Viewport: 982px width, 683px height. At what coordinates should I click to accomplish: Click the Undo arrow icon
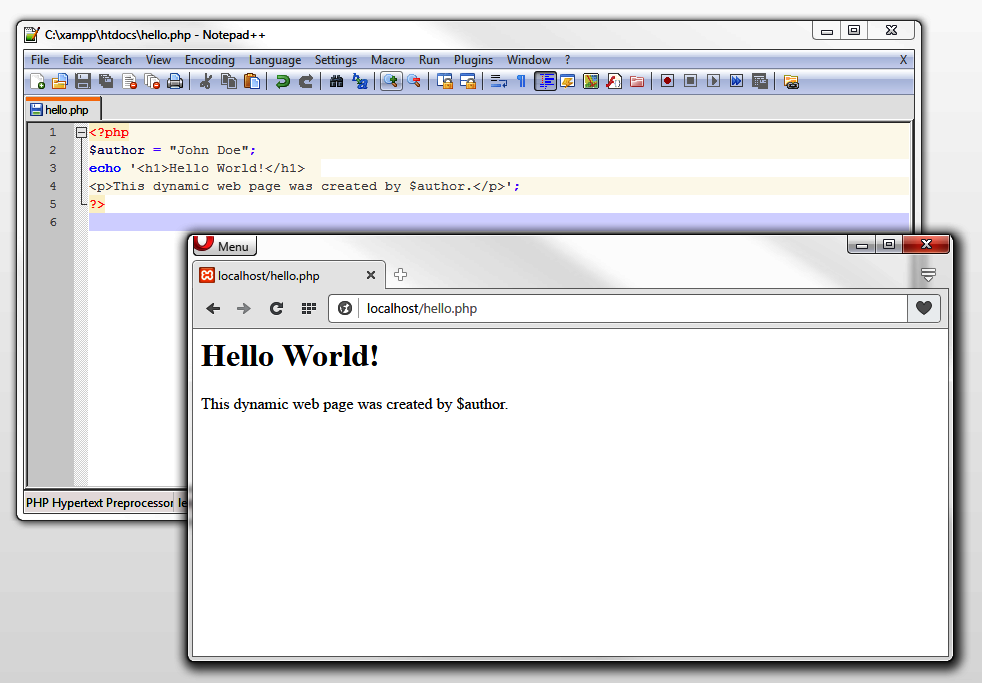pos(283,82)
